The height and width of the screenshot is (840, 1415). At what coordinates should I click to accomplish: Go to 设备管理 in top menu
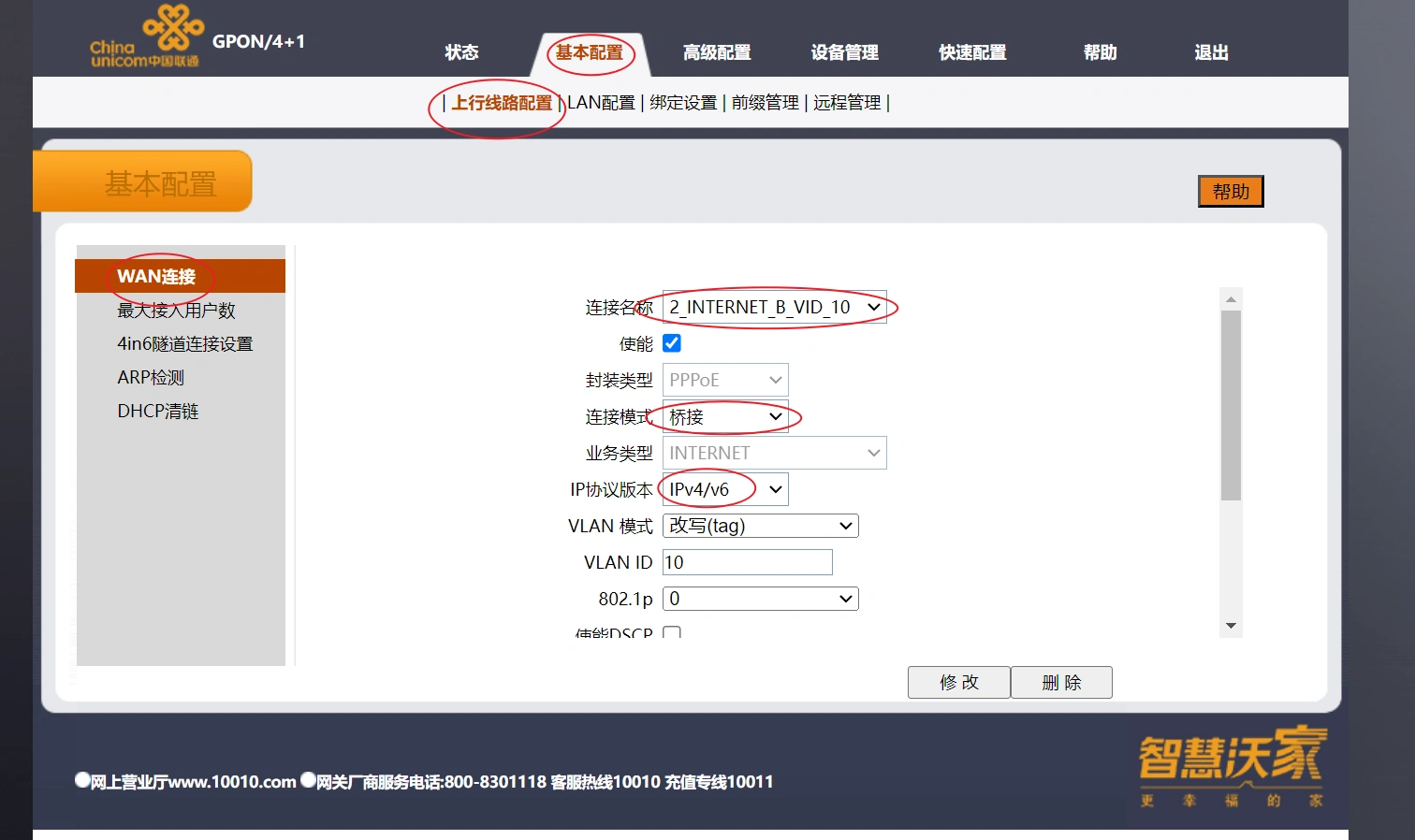(x=844, y=52)
